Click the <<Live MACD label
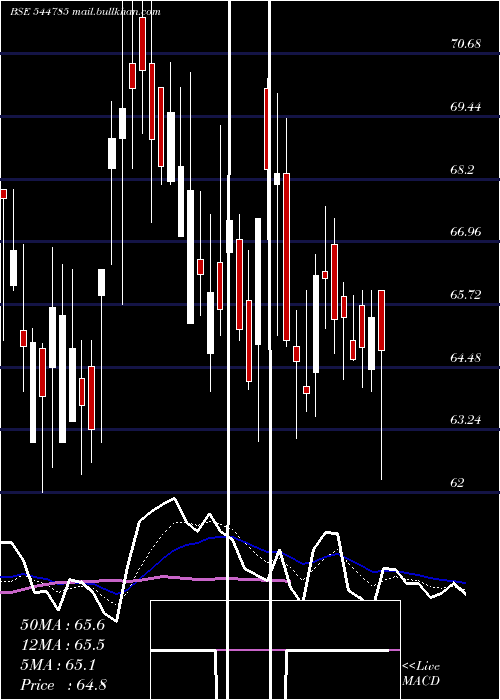This screenshot has width=500, height=700. click(421, 674)
